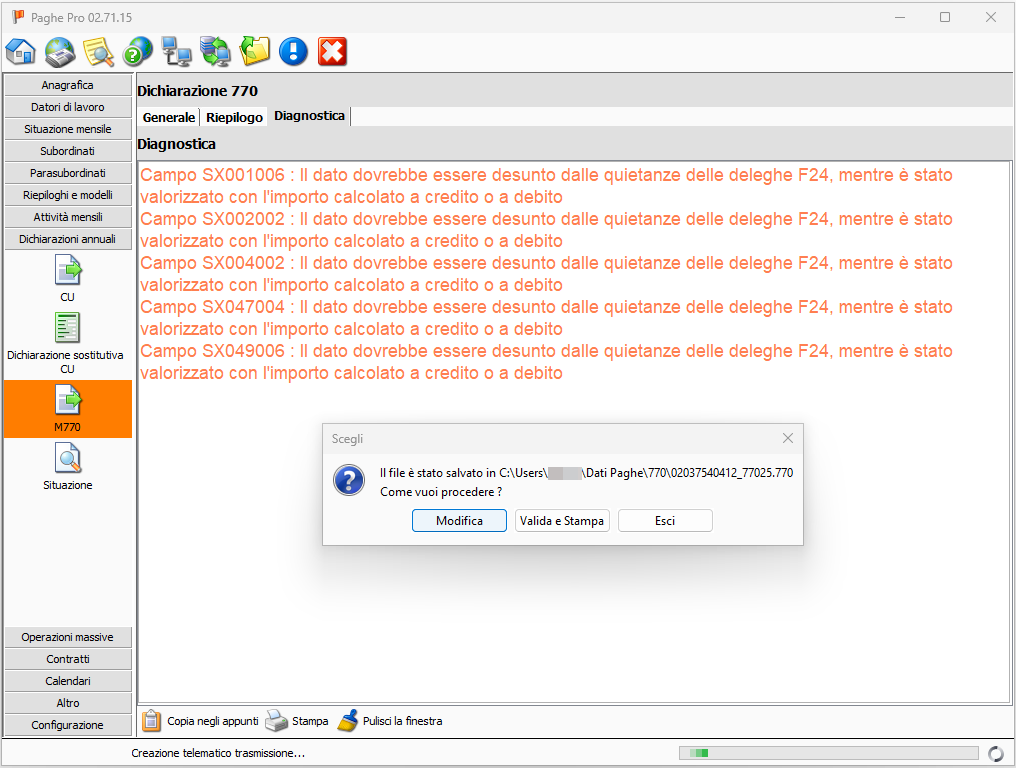Switch to the Generale tab
Screen dimensions: 1016x768
coord(169,117)
